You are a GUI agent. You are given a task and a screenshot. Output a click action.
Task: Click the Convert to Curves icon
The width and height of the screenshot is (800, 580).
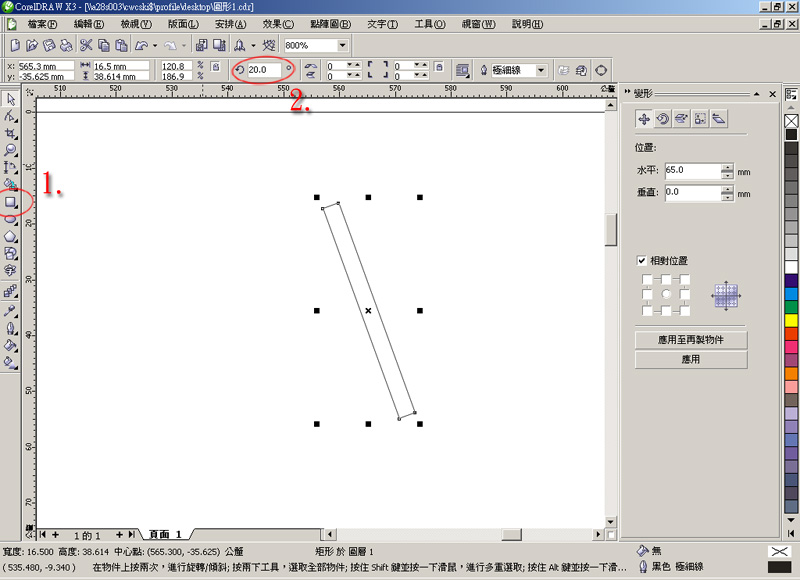coord(601,70)
